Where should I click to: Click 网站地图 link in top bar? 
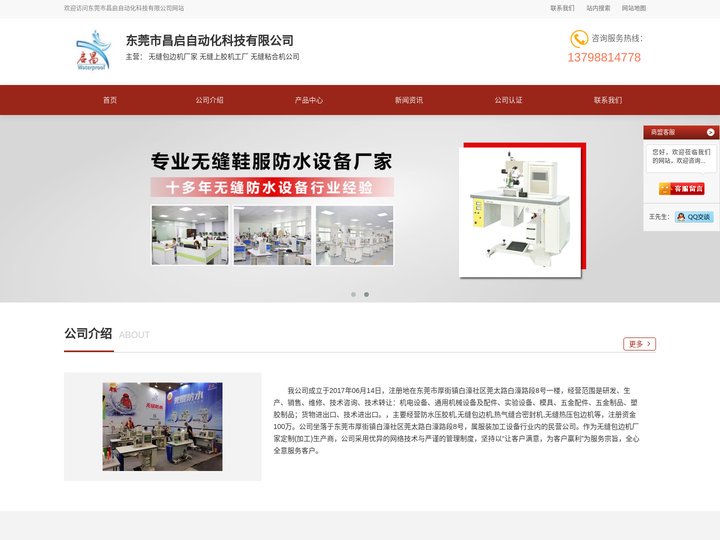pos(634,8)
